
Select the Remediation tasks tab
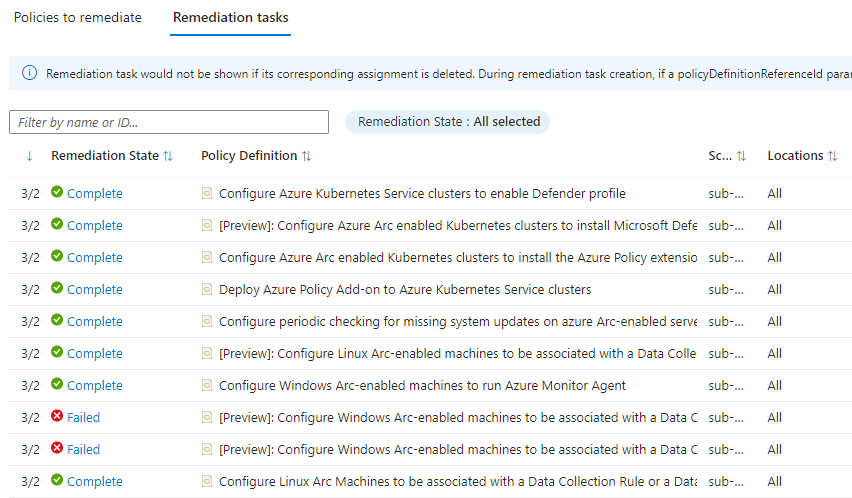[x=230, y=17]
